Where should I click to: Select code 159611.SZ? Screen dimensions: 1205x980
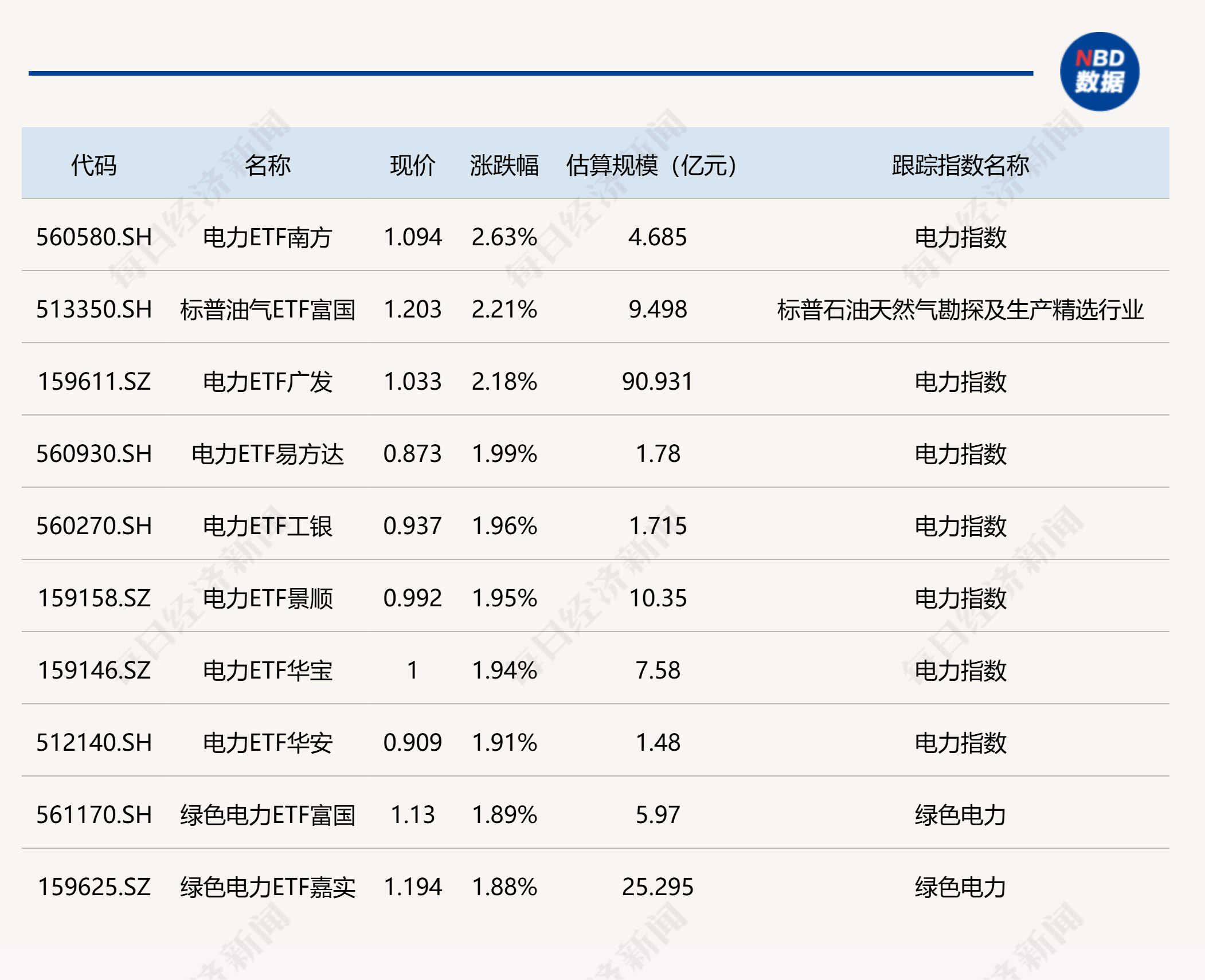pyautogui.click(x=94, y=382)
